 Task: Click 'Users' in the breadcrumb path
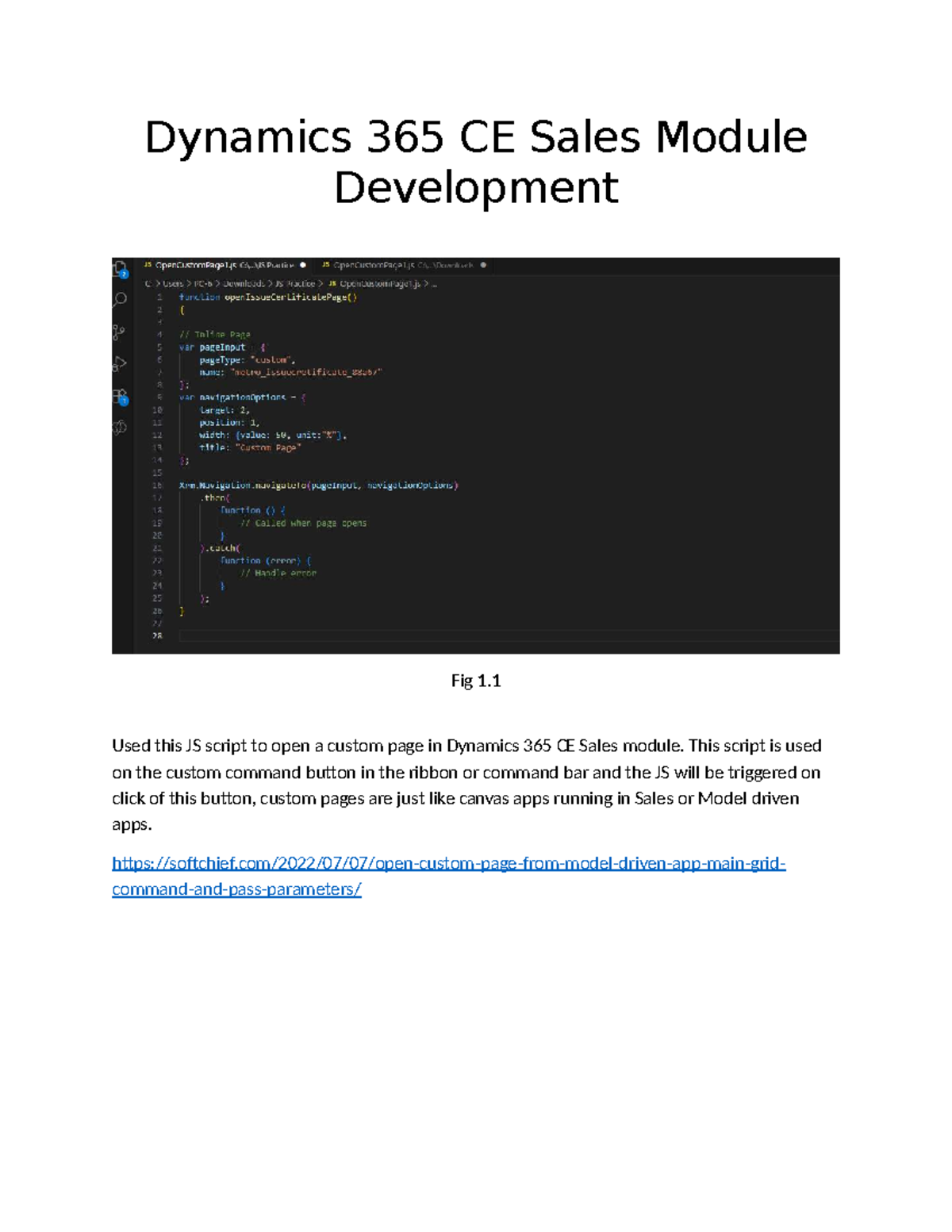click(x=173, y=284)
